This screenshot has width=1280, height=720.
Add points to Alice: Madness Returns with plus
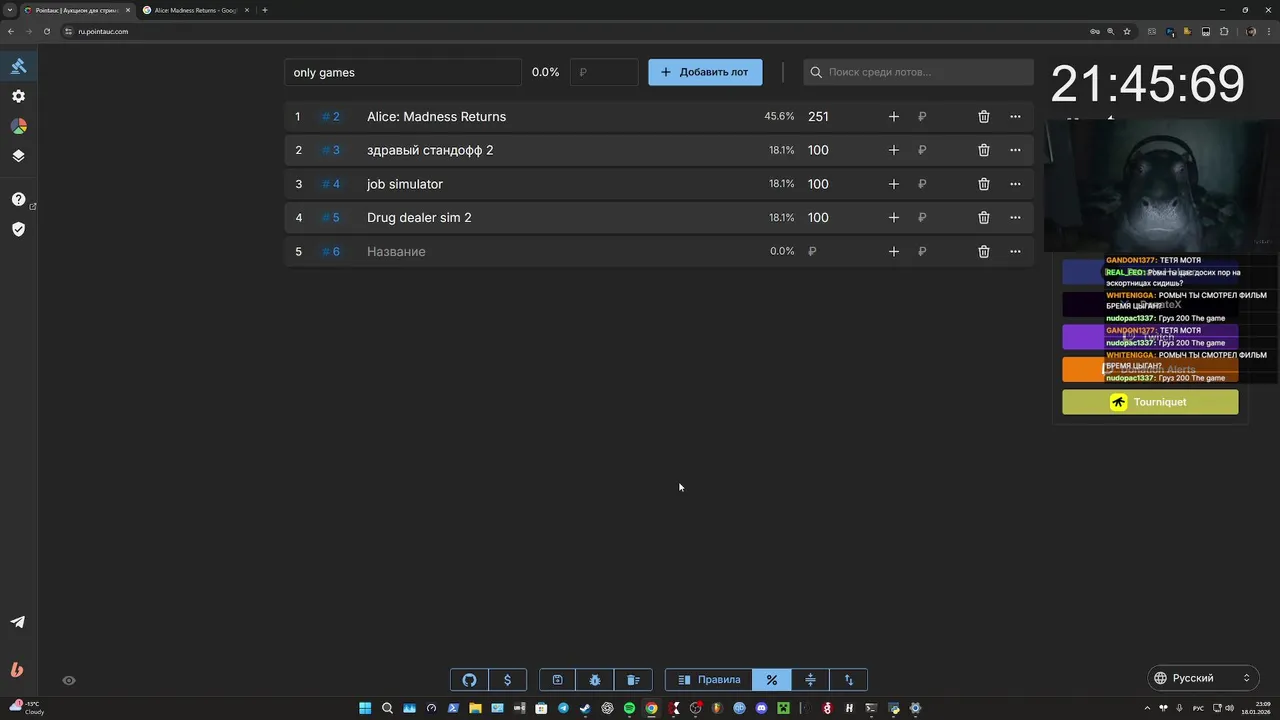pos(894,117)
